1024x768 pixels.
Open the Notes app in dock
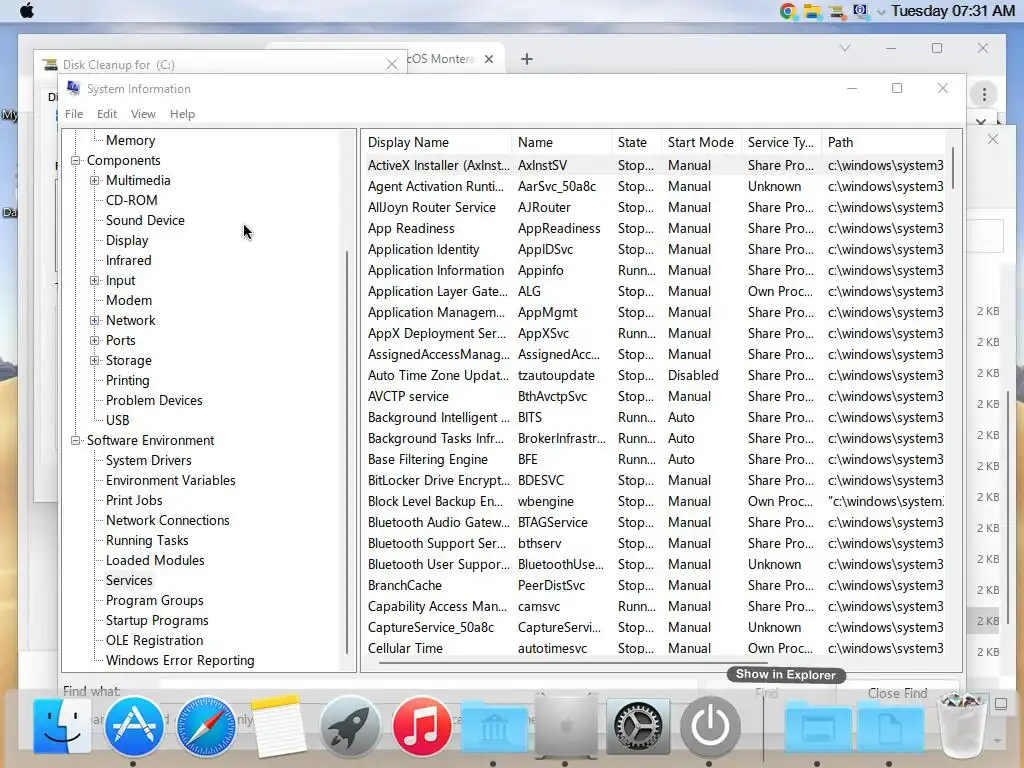(278, 726)
